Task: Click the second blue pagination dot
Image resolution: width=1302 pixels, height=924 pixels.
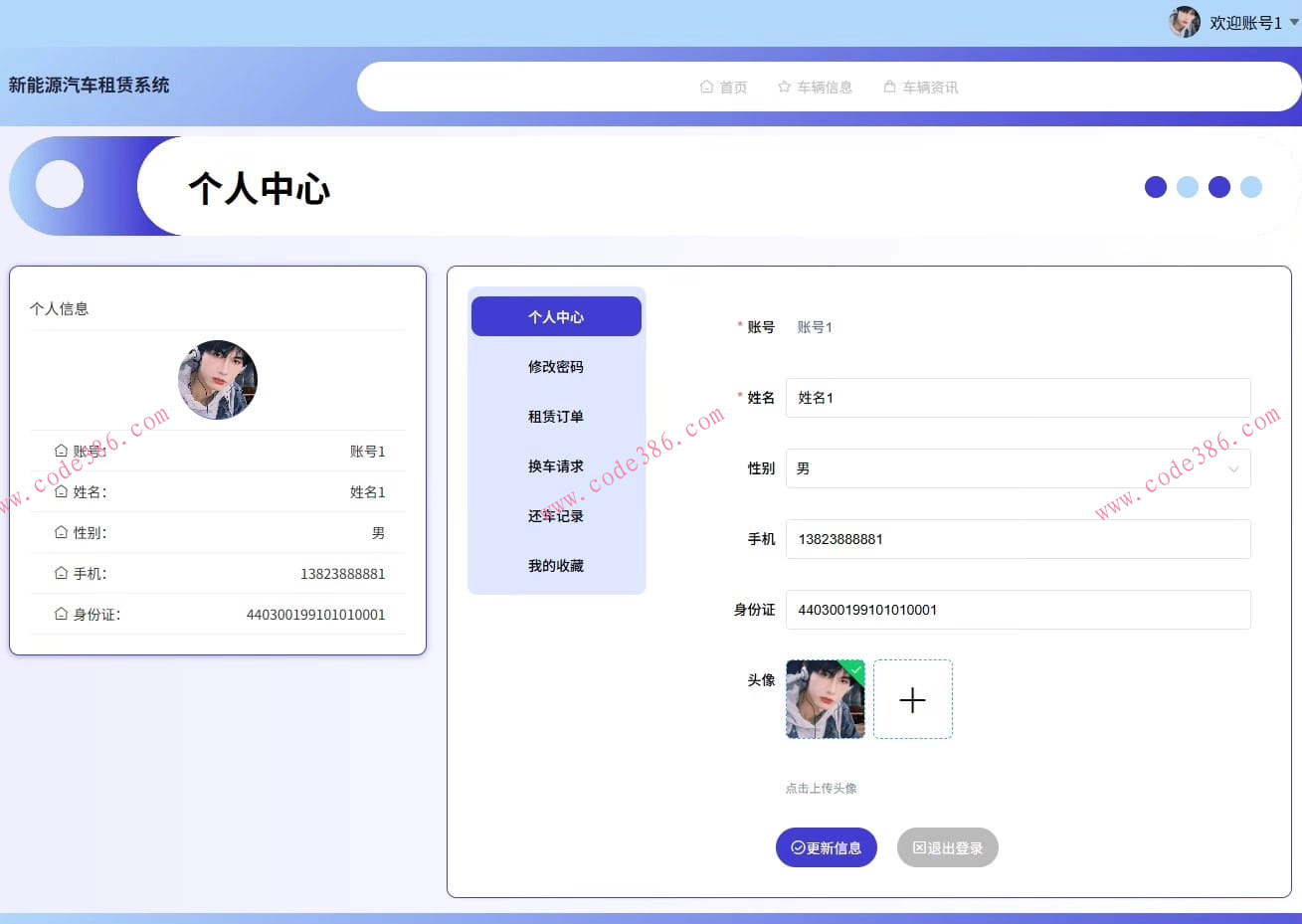Action: tap(1187, 186)
